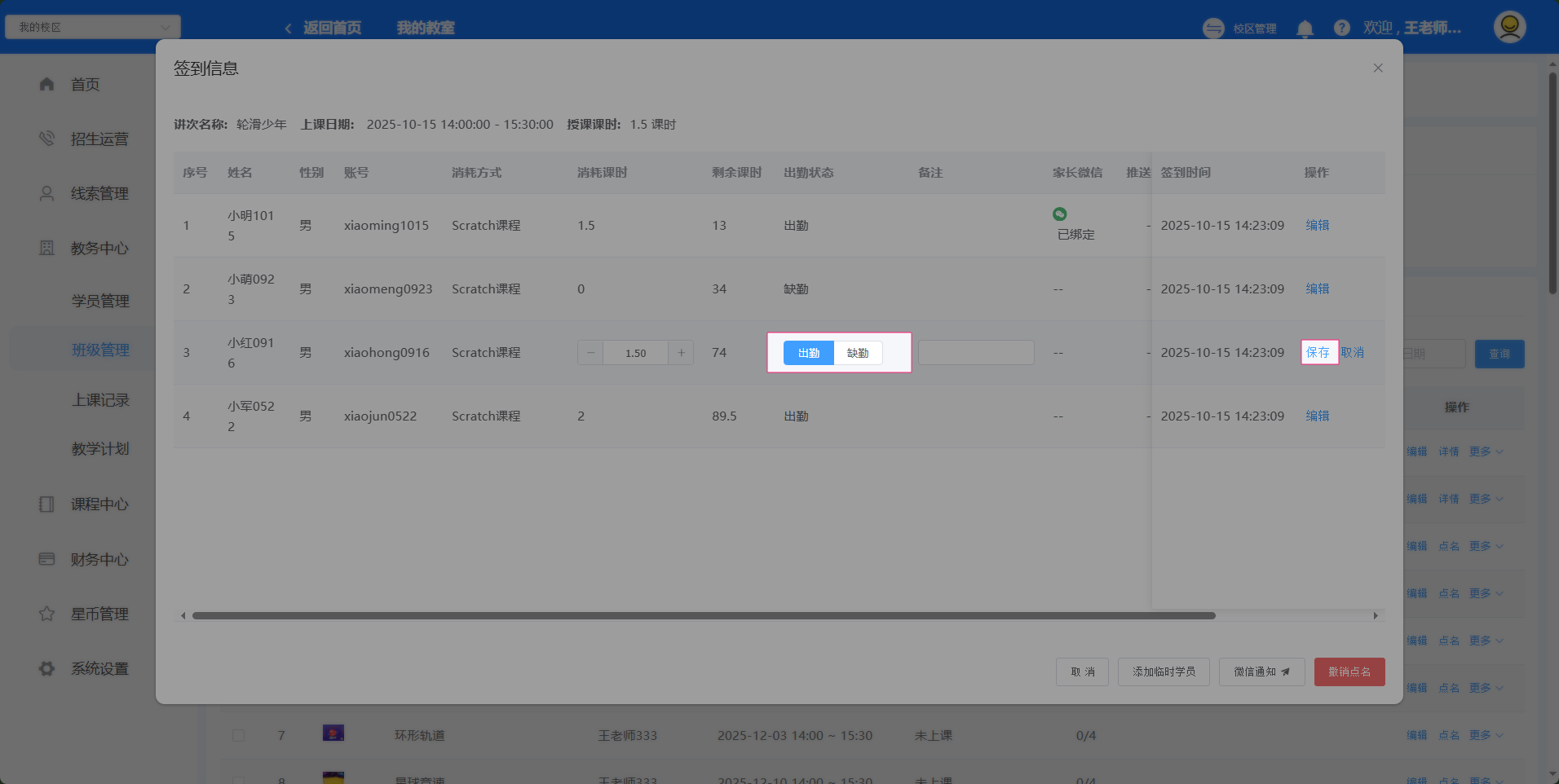Image resolution: width=1559 pixels, height=784 pixels.
Task: Click the 线索管理 person icon
Action: click(46, 193)
